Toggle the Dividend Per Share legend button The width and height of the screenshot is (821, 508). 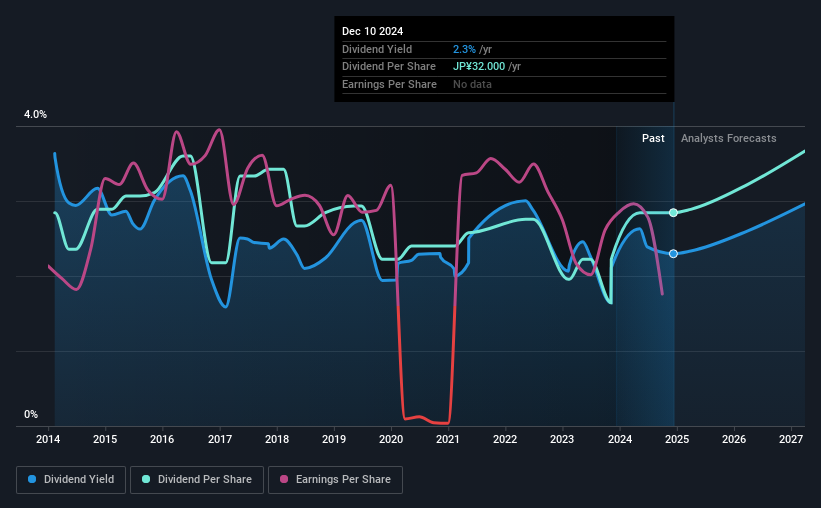[x=197, y=480]
